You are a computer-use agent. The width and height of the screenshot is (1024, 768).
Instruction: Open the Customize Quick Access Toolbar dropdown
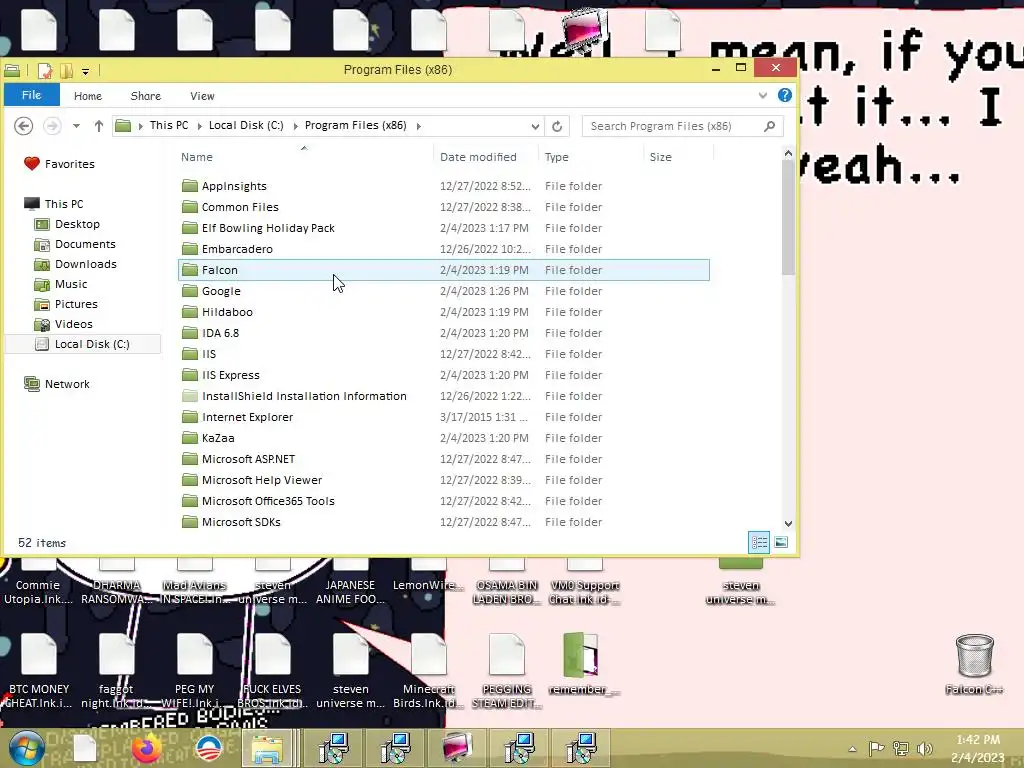tap(86, 71)
